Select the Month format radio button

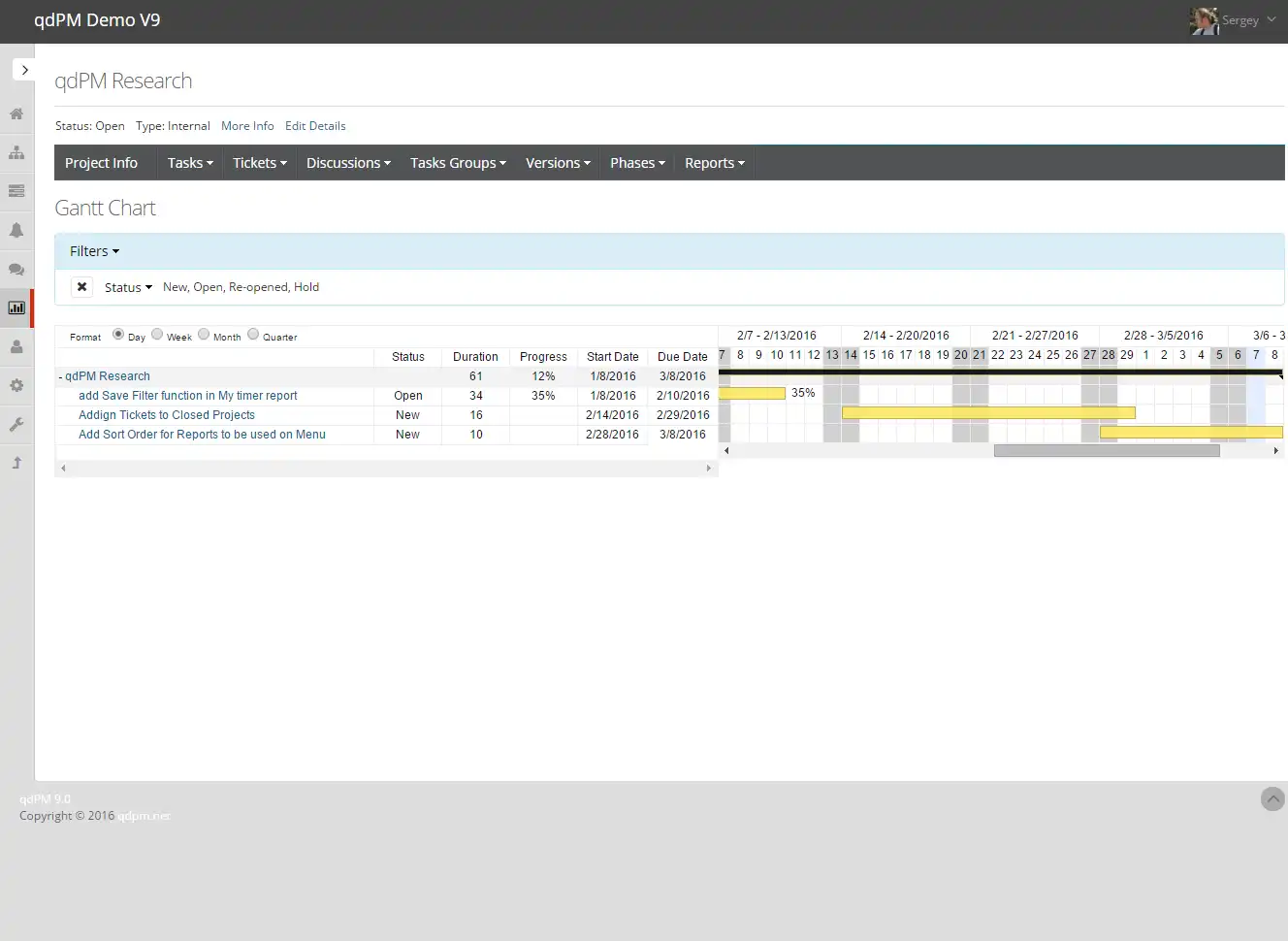point(204,335)
